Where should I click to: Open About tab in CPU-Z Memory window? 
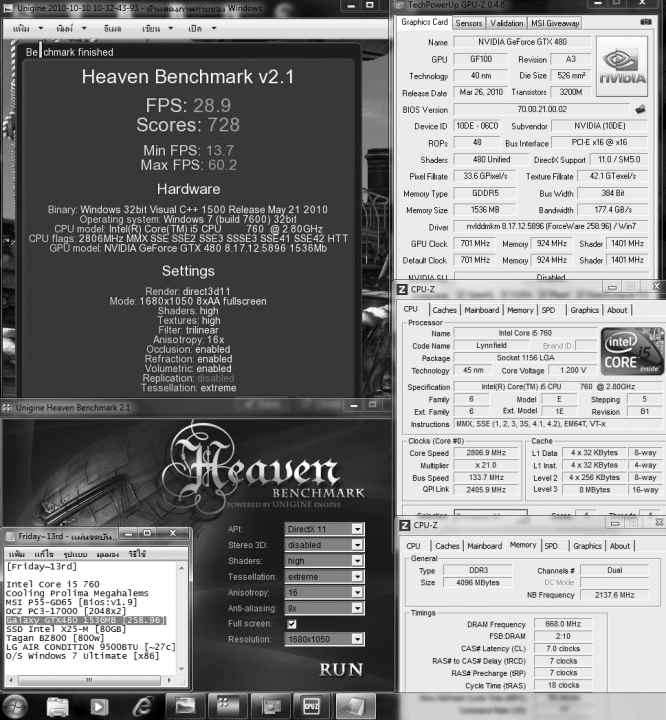[x=620, y=546]
